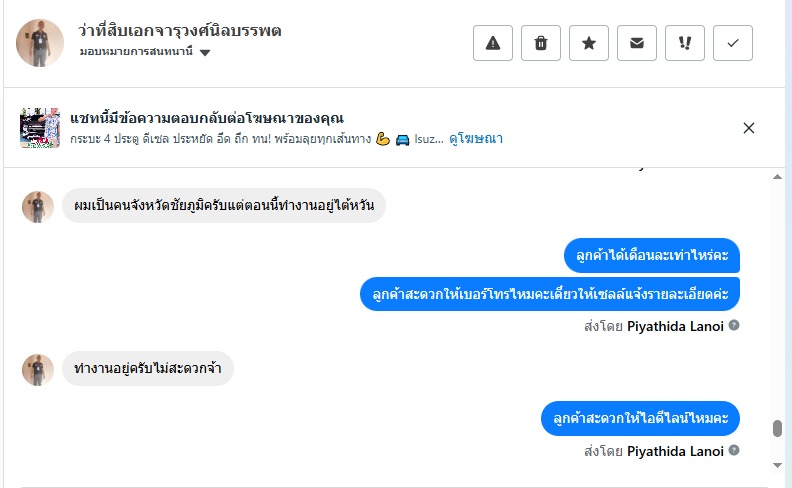The height and width of the screenshot is (488, 792).
Task: Open the ad thumbnail image
Action: tap(40, 128)
